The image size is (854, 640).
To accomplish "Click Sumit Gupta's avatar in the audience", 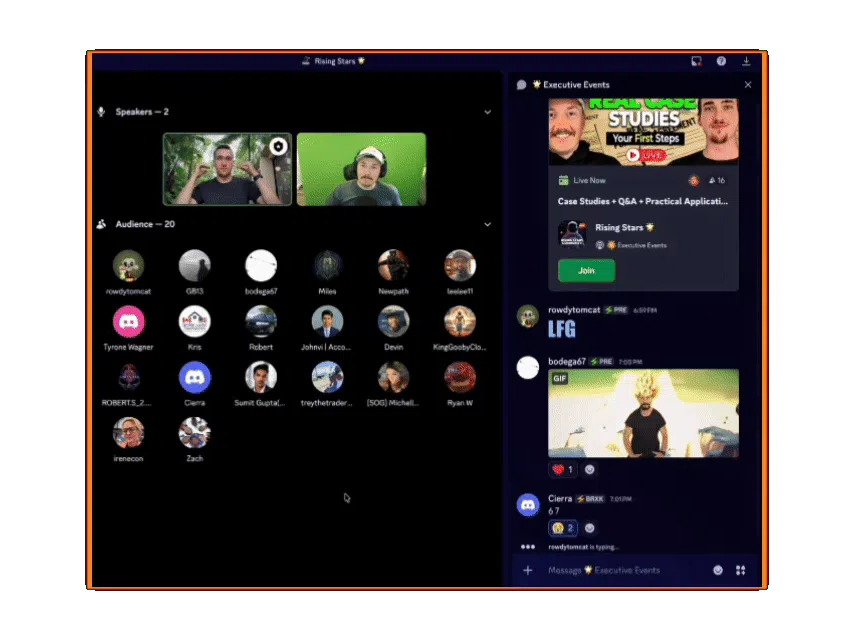I will tap(261, 377).
